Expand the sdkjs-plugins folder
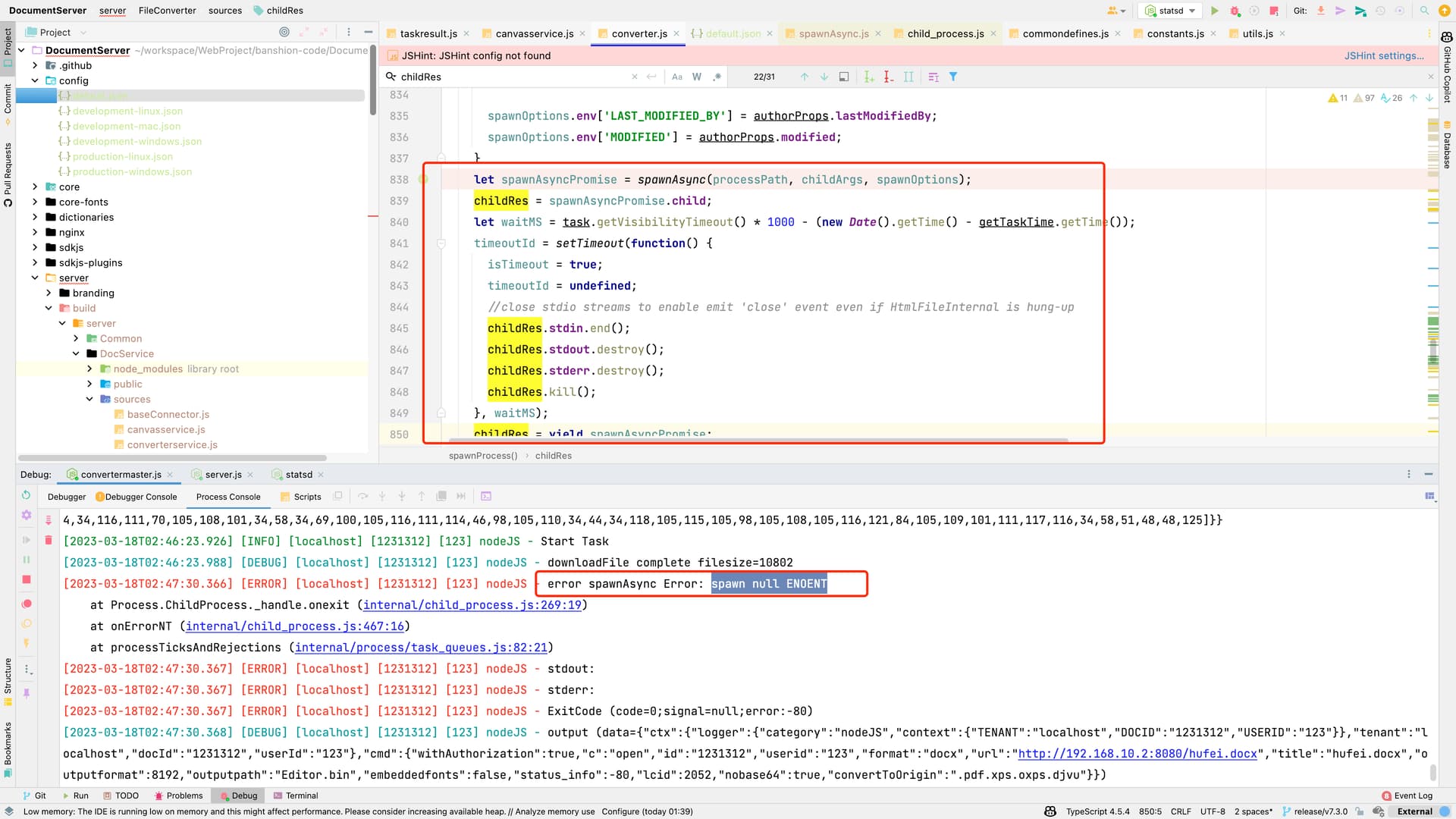1456x819 pixels. pyautogui.click(x=35, y=262)
